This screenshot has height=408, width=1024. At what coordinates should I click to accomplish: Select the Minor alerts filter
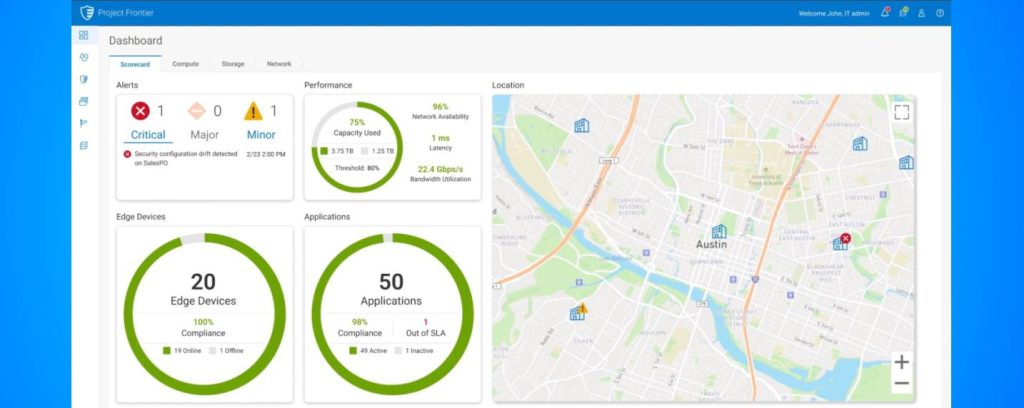pyautogui.click(x=260, y=135)
